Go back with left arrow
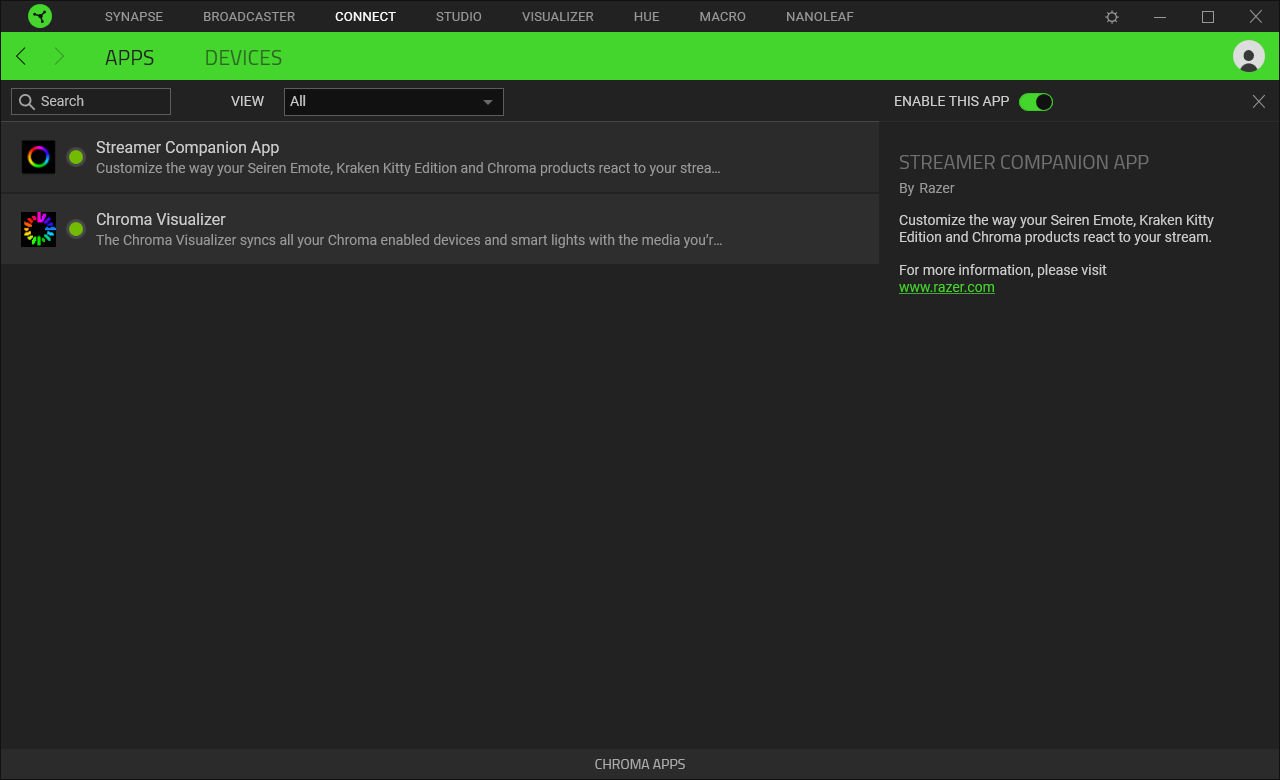1280x780 pixels. pos(21,57)
